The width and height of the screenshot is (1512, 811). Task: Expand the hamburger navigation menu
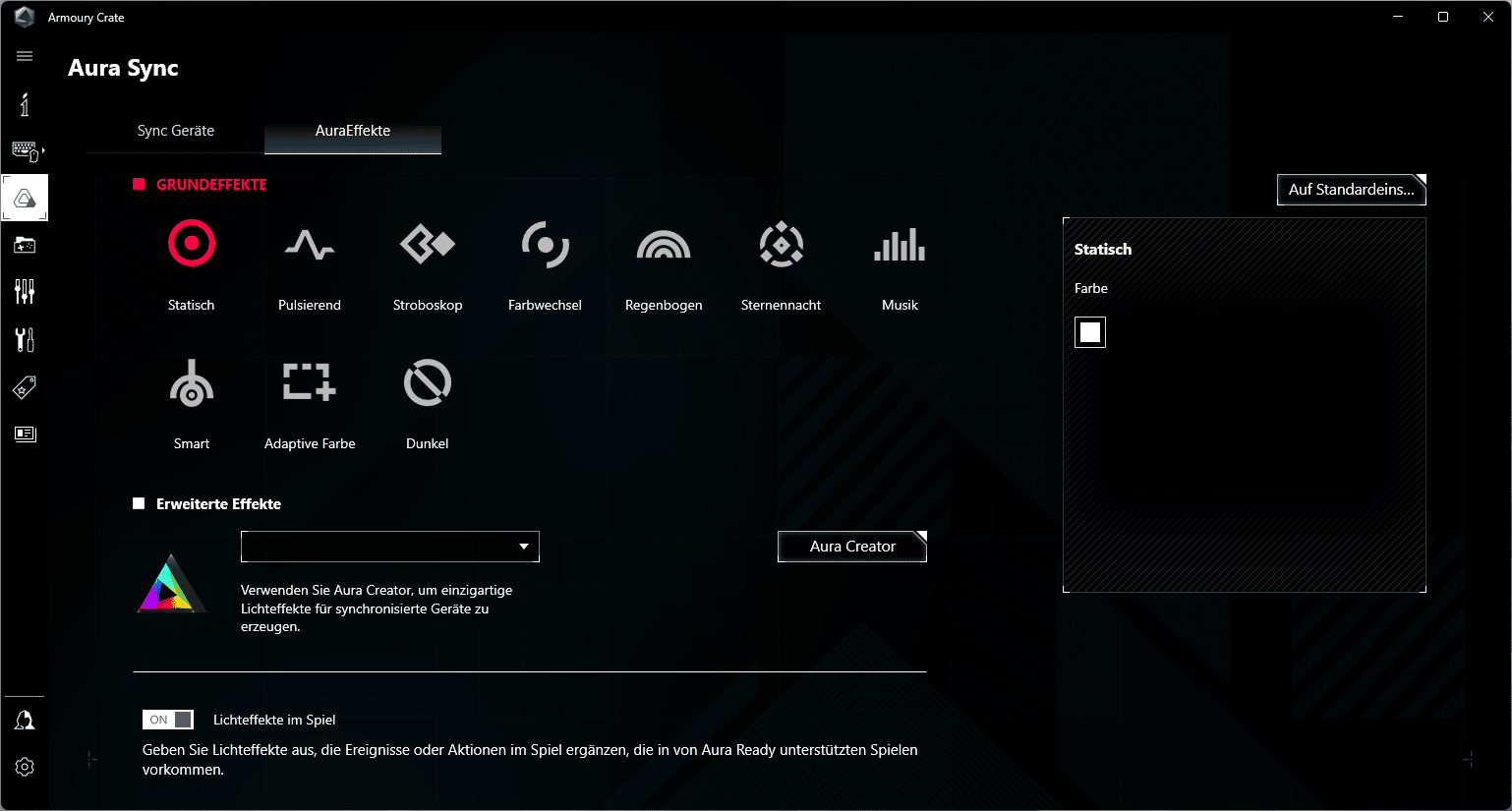25,56
